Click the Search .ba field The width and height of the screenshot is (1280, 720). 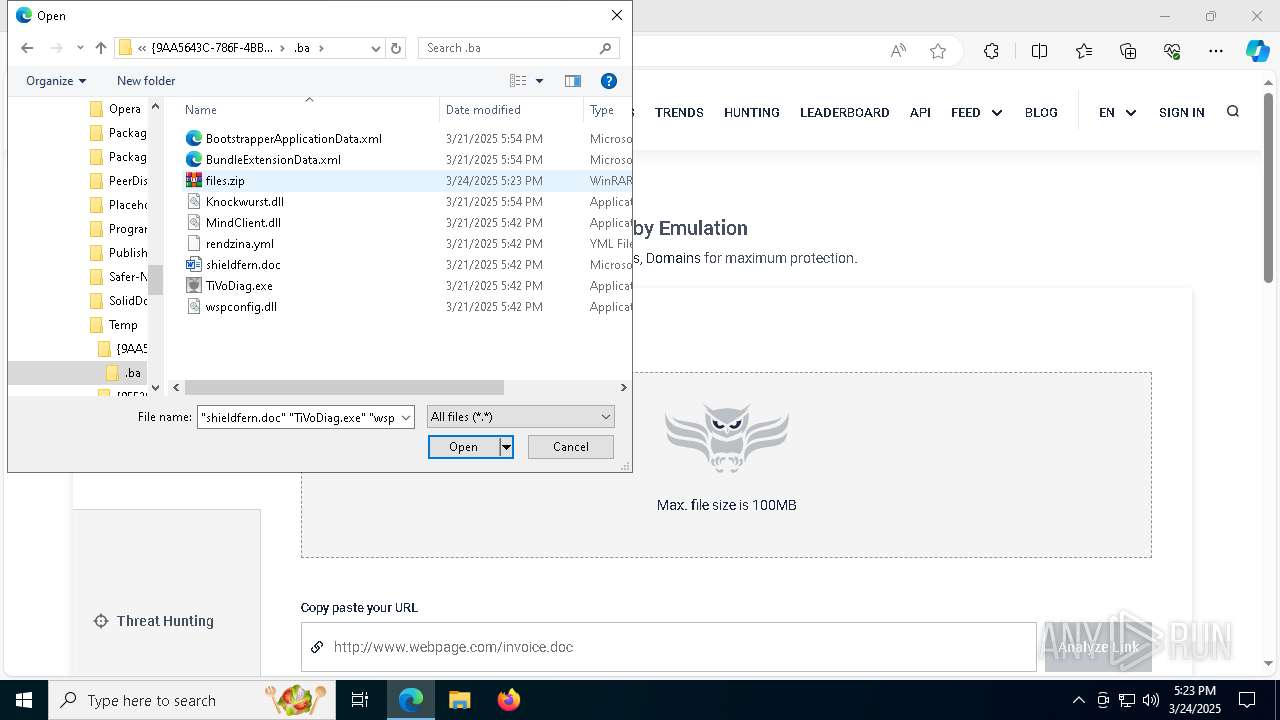click(519, 48)
